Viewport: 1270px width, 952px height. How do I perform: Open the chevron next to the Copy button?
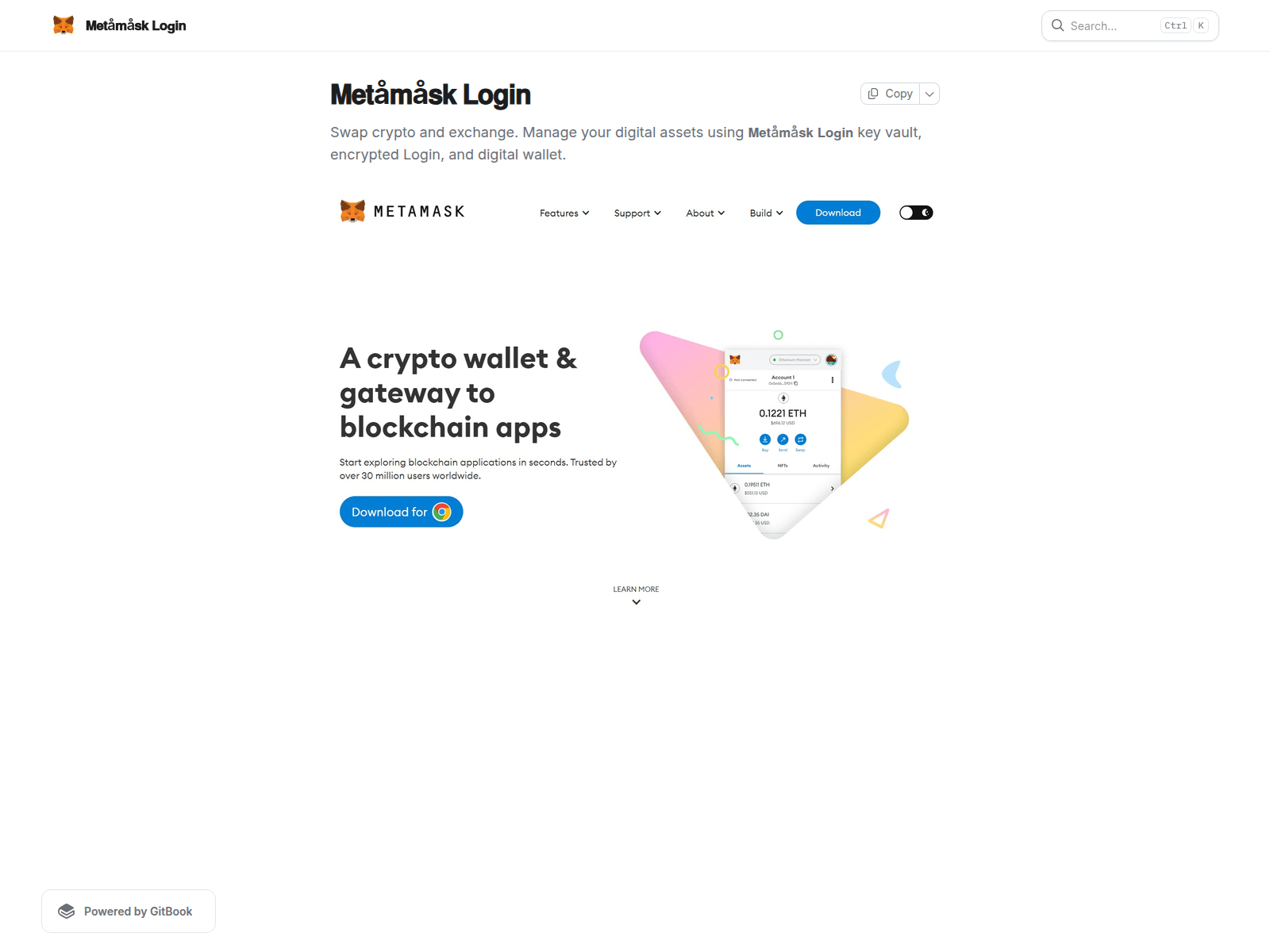[x=929, y=93]
